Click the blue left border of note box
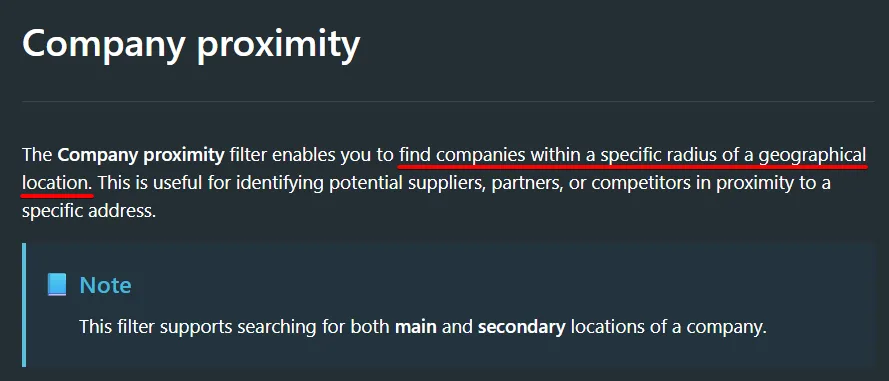The image size is (889, 381). click(24, 304)
